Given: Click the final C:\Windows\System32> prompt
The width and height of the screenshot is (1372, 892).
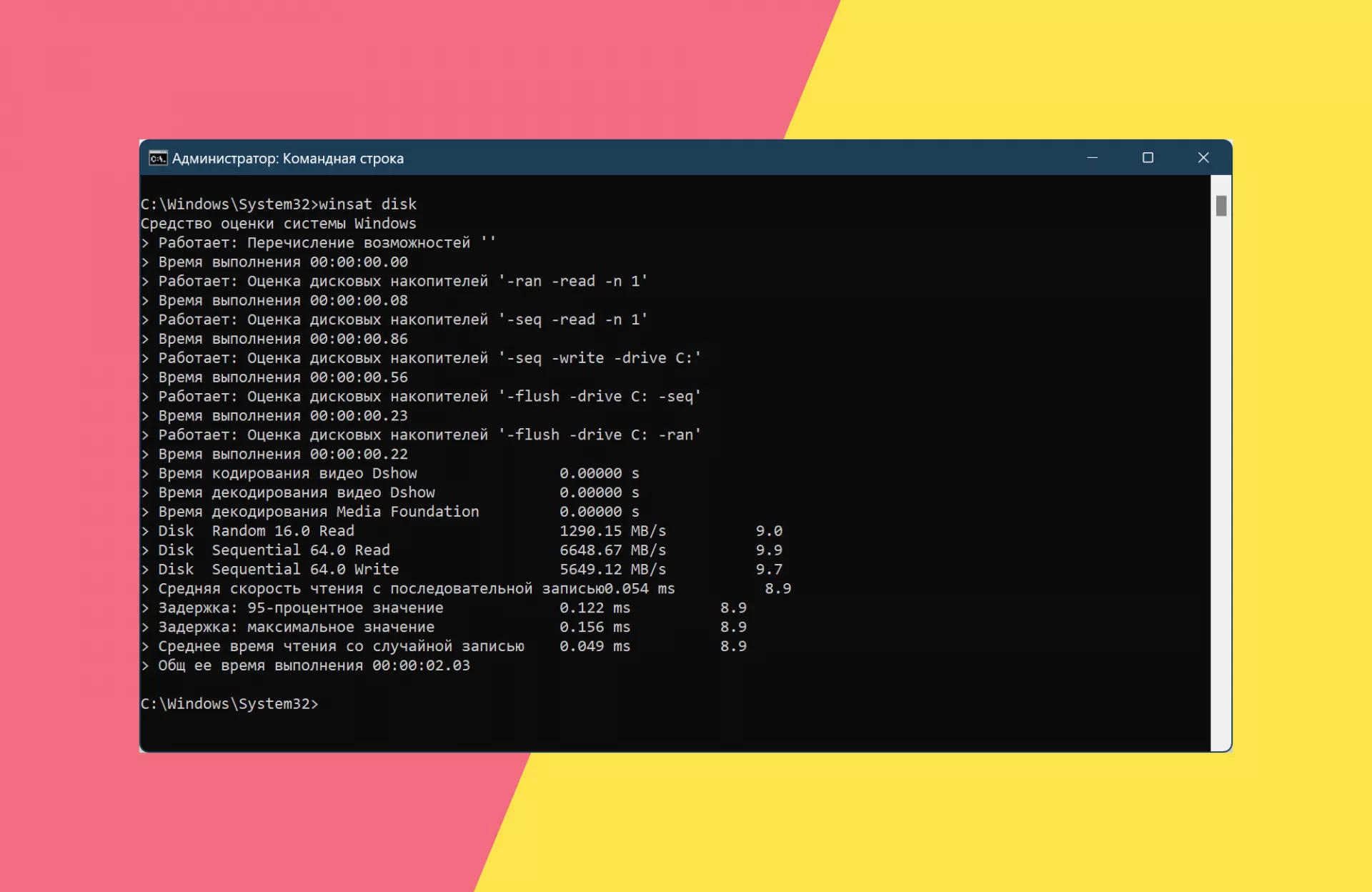Looking at the screenshot, I should [229, 704].
